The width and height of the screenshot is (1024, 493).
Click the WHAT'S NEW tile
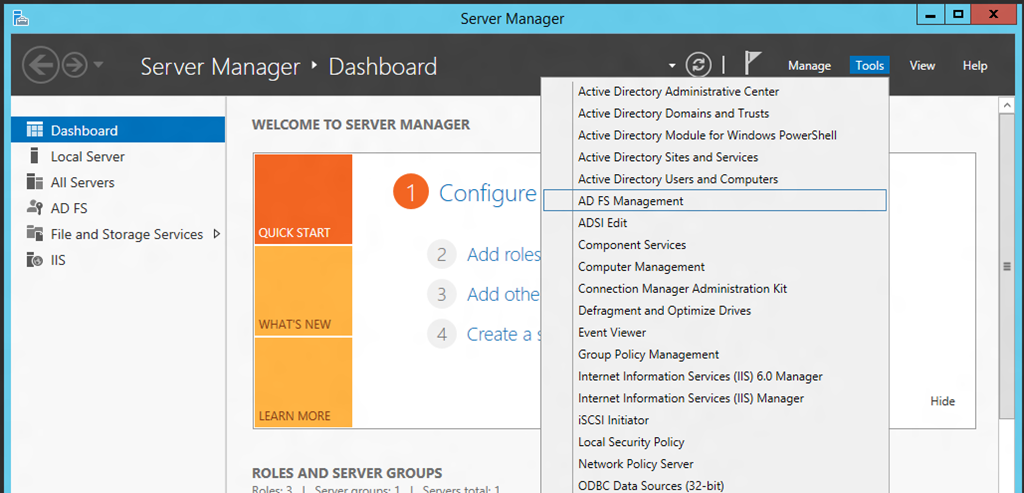304,291
